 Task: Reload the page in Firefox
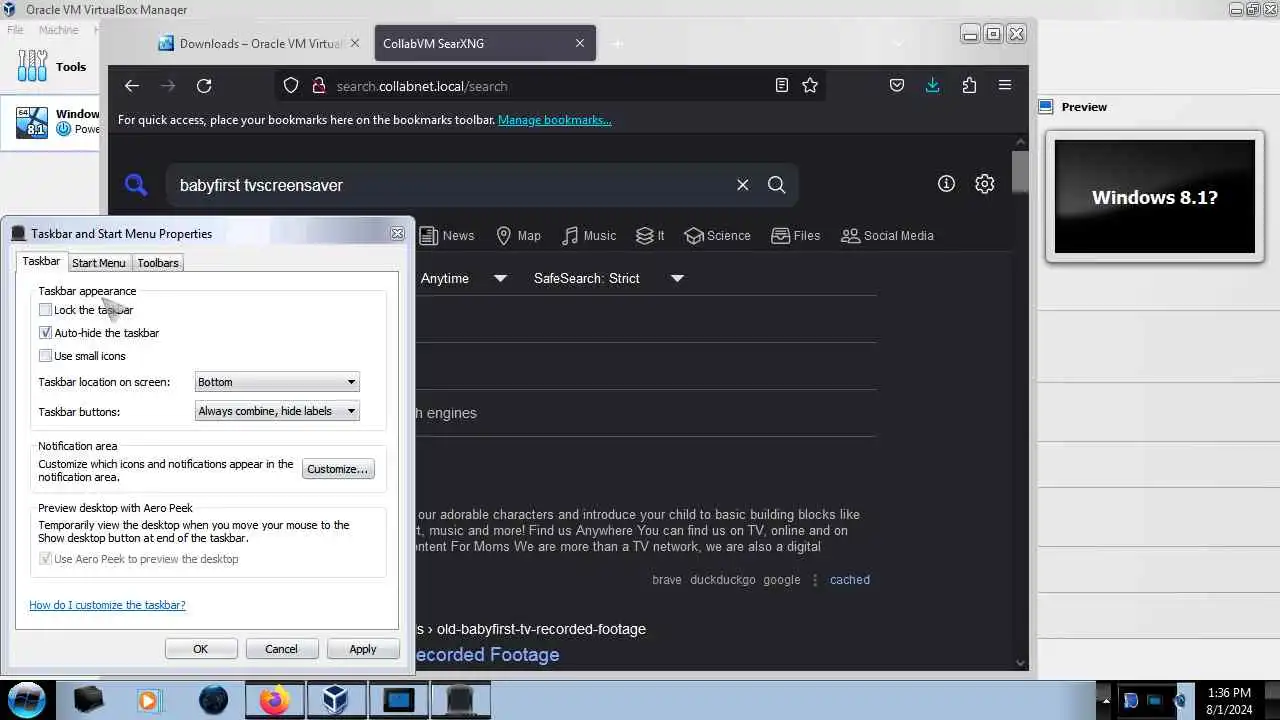pyautogui.click(x=204, y=86)
